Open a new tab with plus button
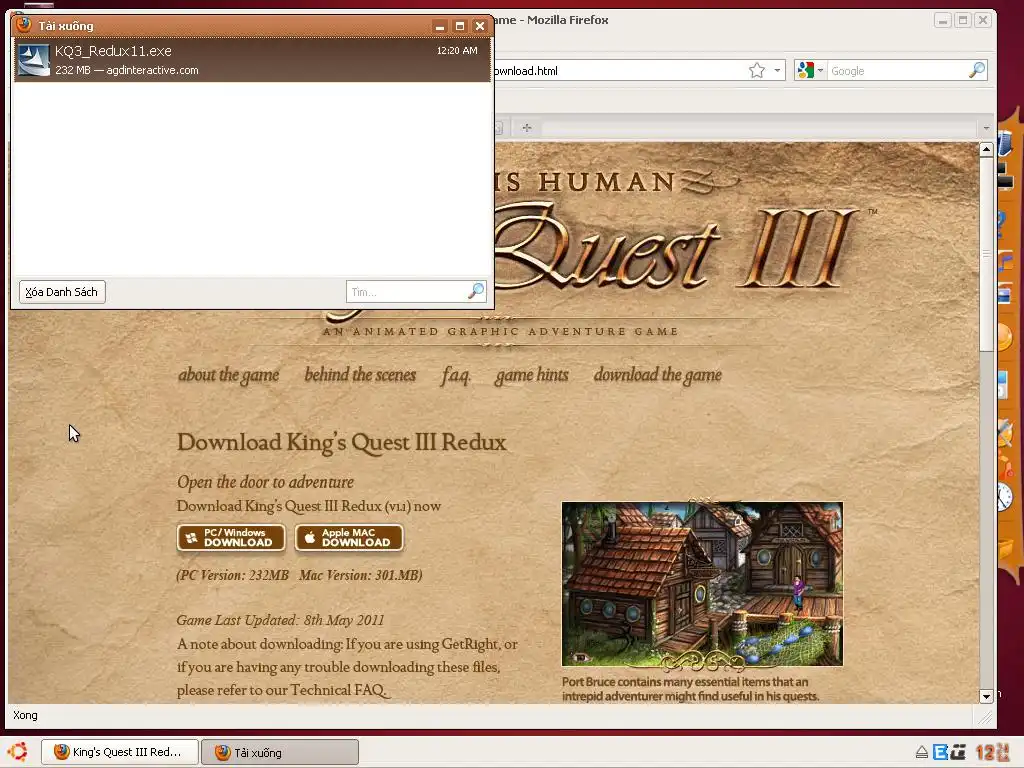Screen dimensions: 1024x768 [x=526, y=127]
